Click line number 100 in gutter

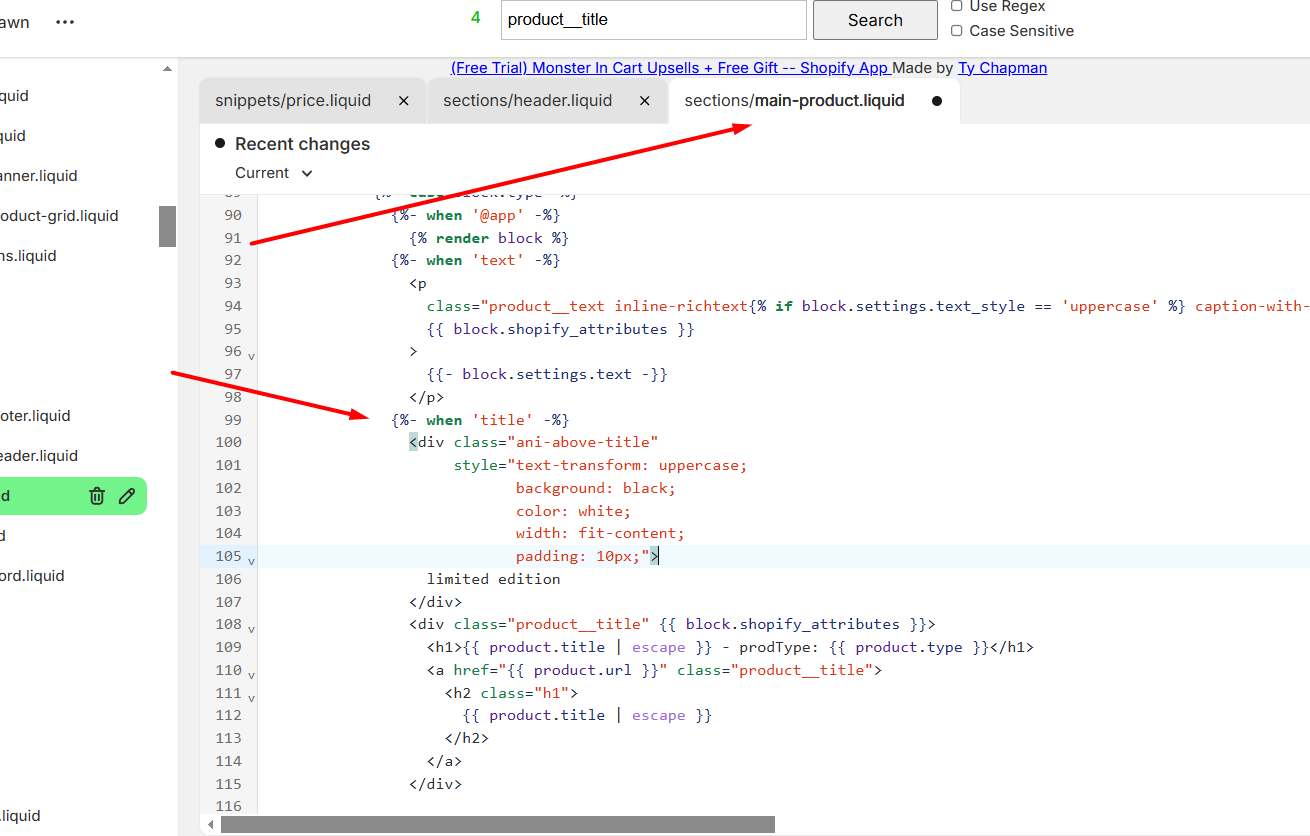[x=228, y=442]
